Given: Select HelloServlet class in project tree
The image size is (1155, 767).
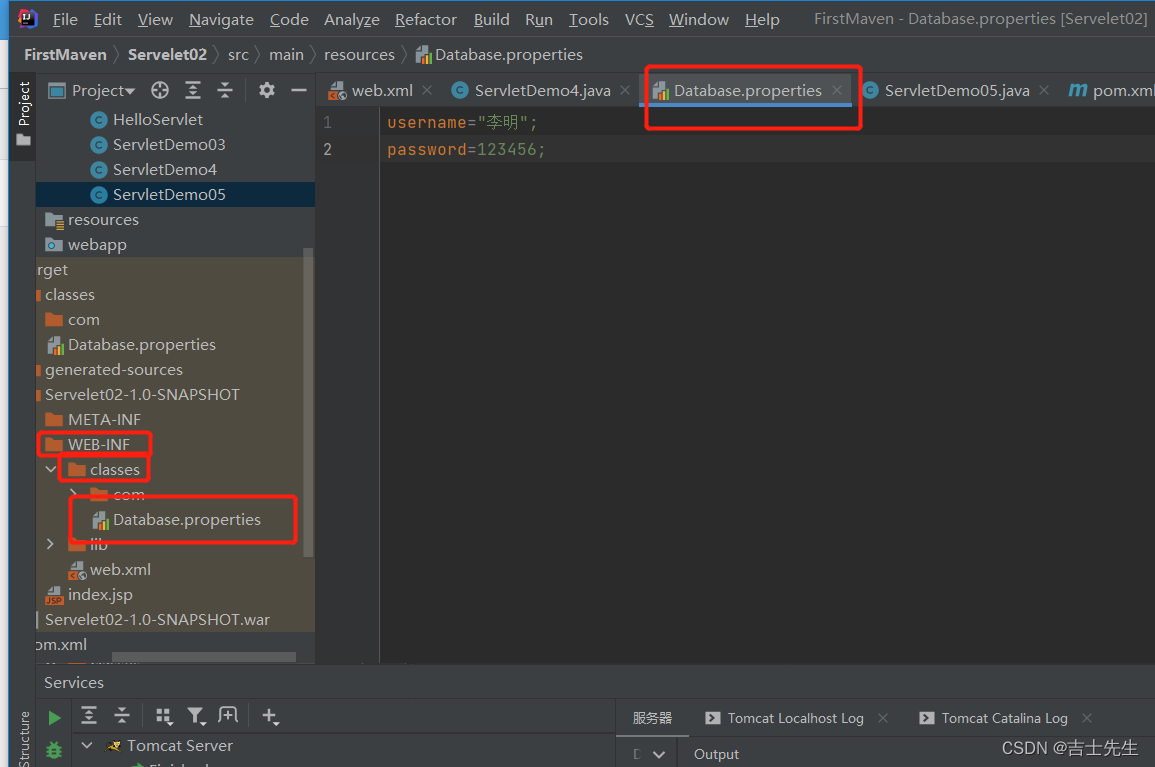Looking at the screenshot, I should (x=157, y=119).
